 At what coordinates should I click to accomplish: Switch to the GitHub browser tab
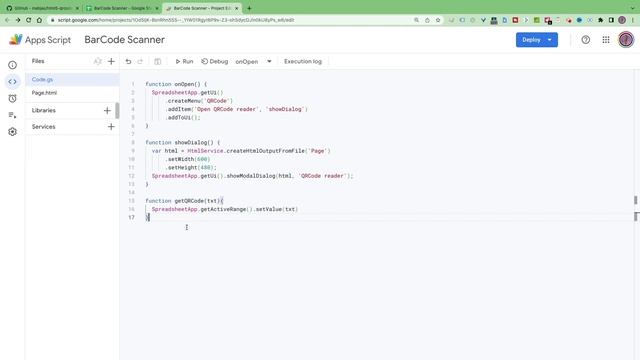point(41,8)
